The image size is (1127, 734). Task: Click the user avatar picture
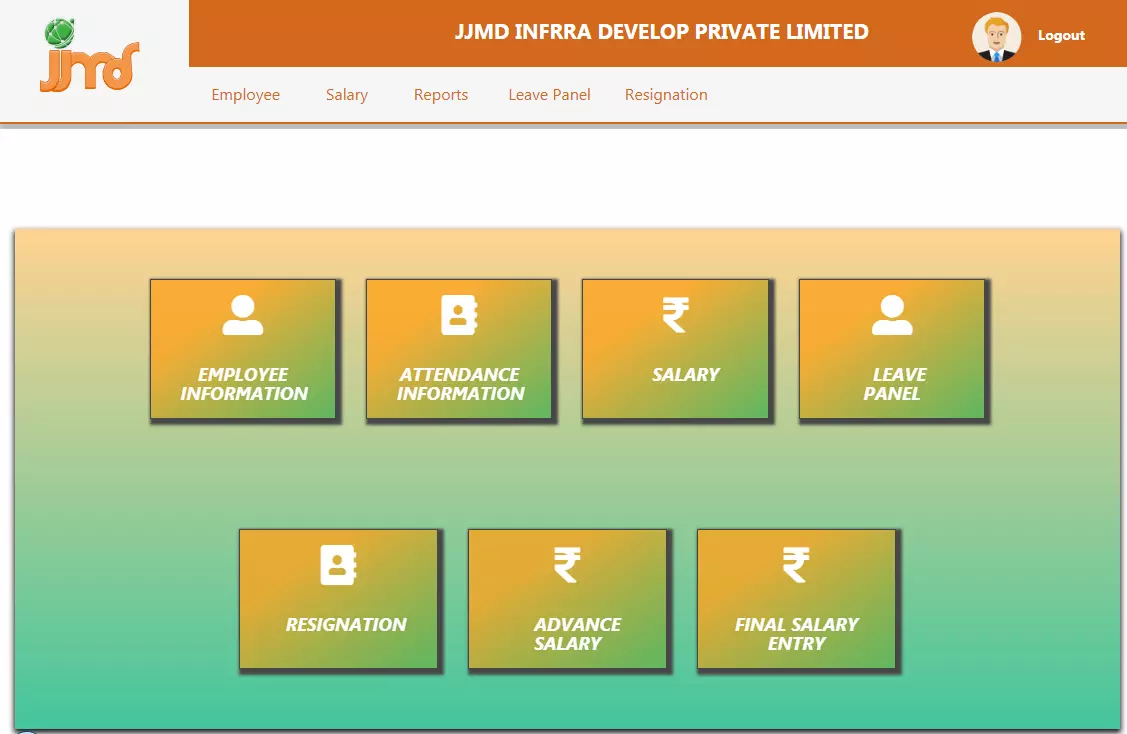tap(996, 37)
